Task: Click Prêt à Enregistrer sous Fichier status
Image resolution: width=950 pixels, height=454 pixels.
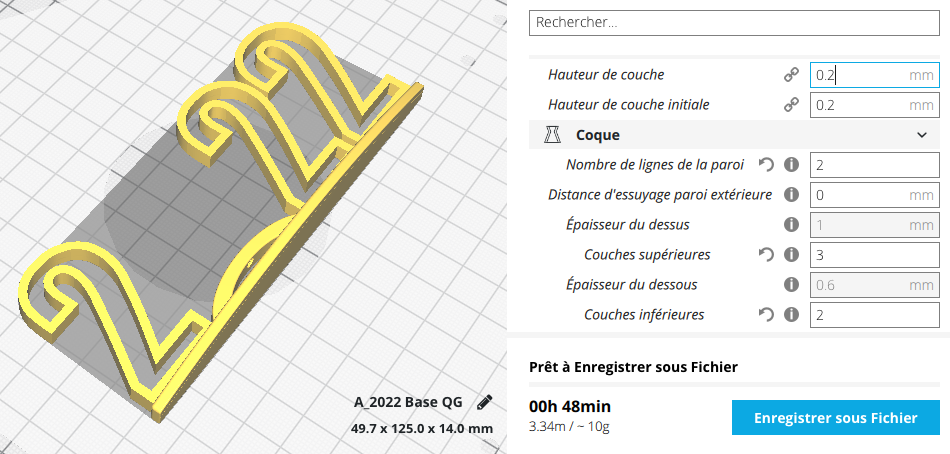Action: click(x=633, y=367)
